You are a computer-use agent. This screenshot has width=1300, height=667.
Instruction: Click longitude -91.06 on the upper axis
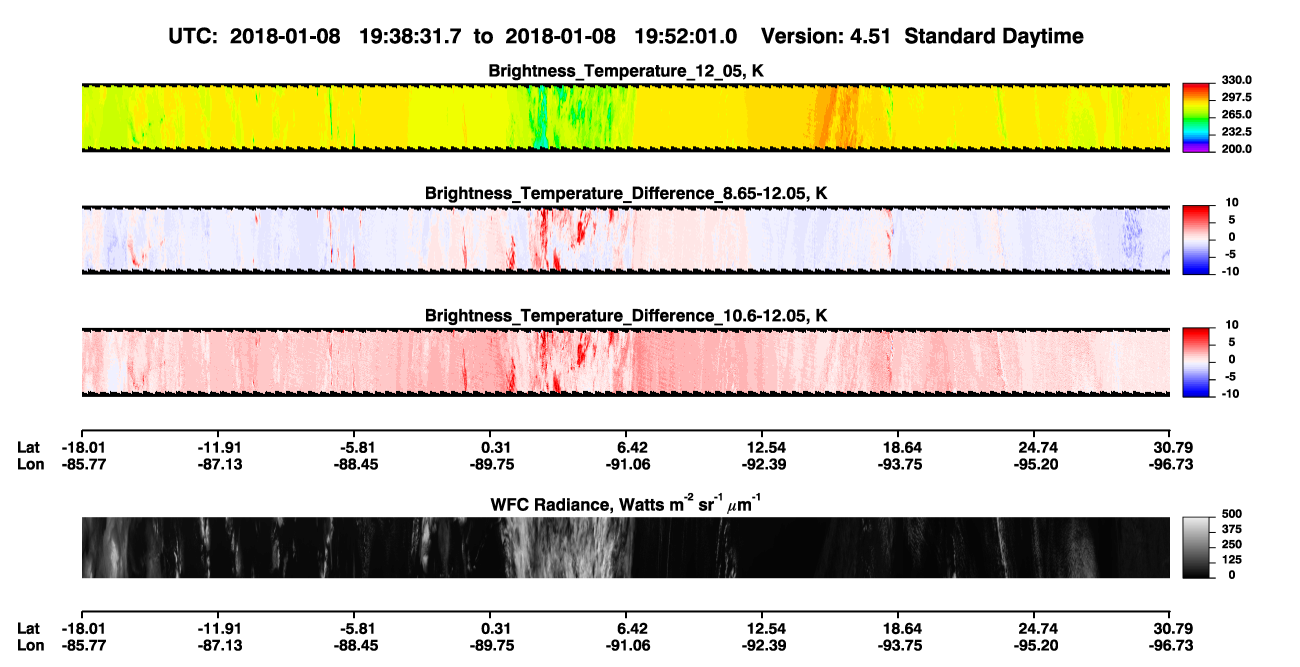coord(627,464)
